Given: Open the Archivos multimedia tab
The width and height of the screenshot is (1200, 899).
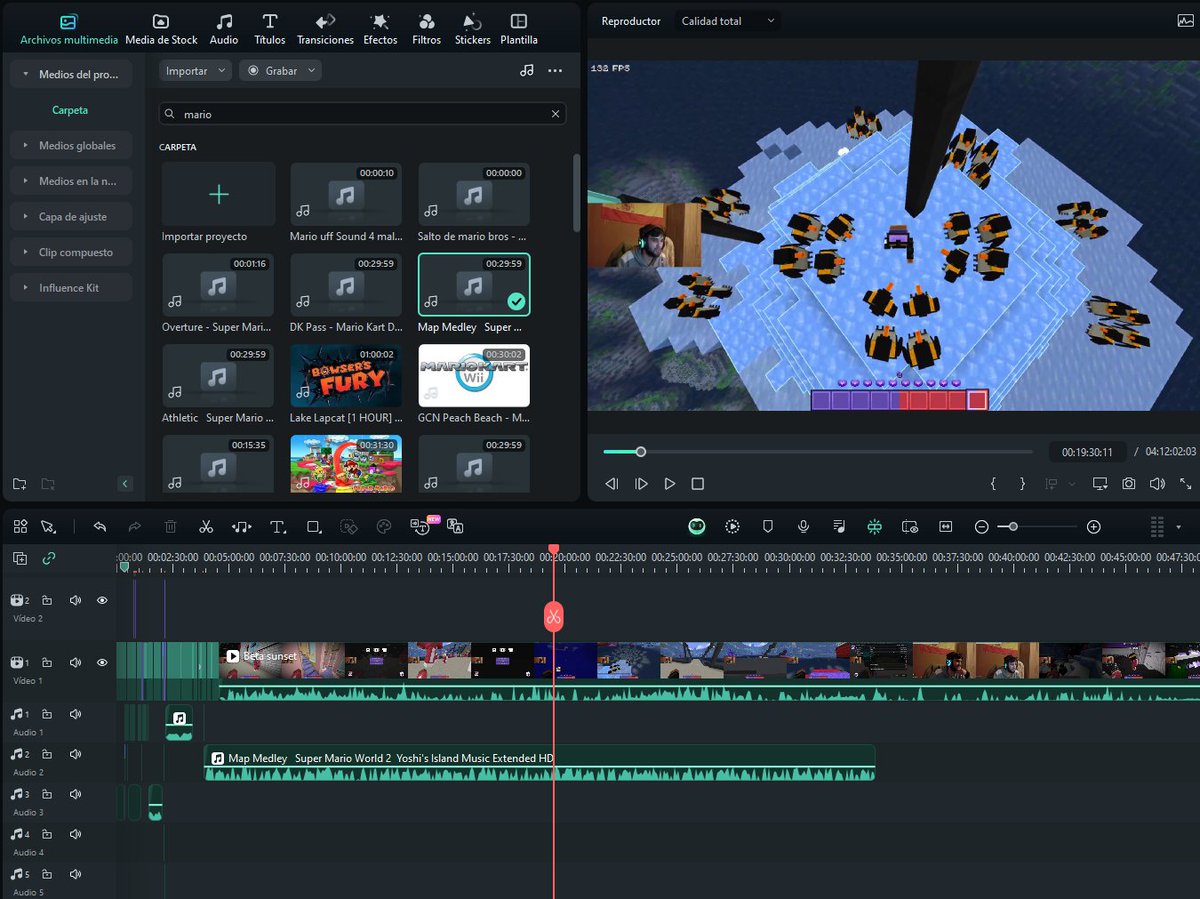Looking at the screenshot, I should point(68,29).
